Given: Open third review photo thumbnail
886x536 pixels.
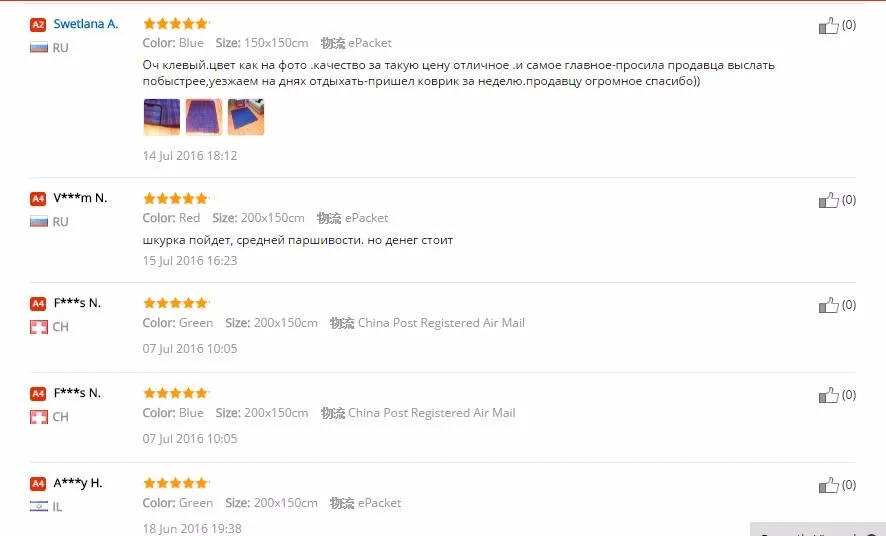Looking at the screenshot, I should point(246,117).
